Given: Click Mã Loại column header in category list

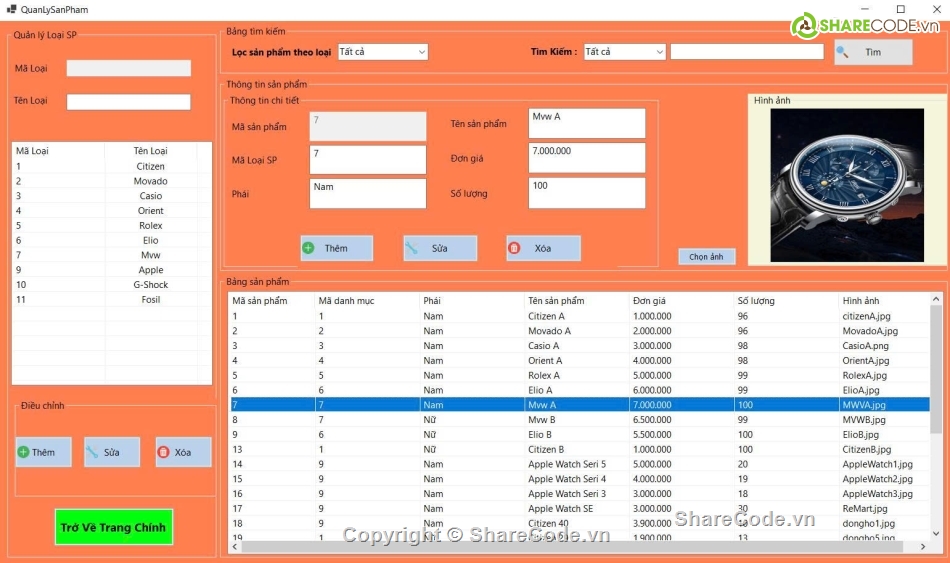Looking at the screenshot, I should [x=58, y=151].
